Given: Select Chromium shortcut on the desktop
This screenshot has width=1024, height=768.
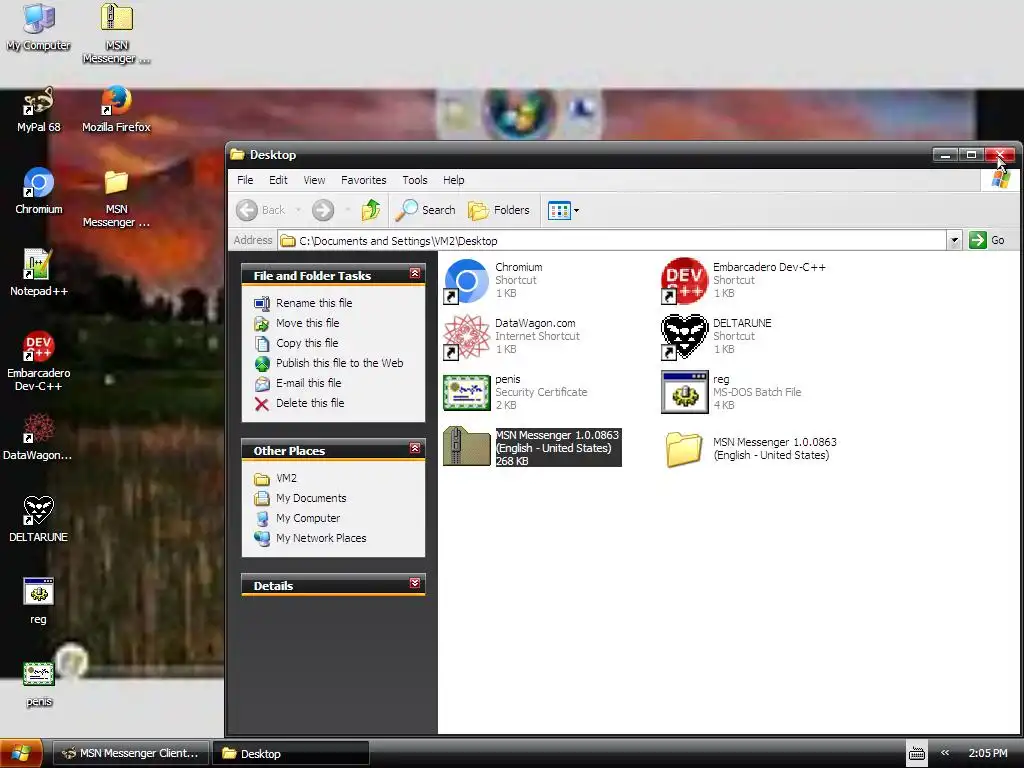Looking at the screenshot, I should tap(38, 191).
